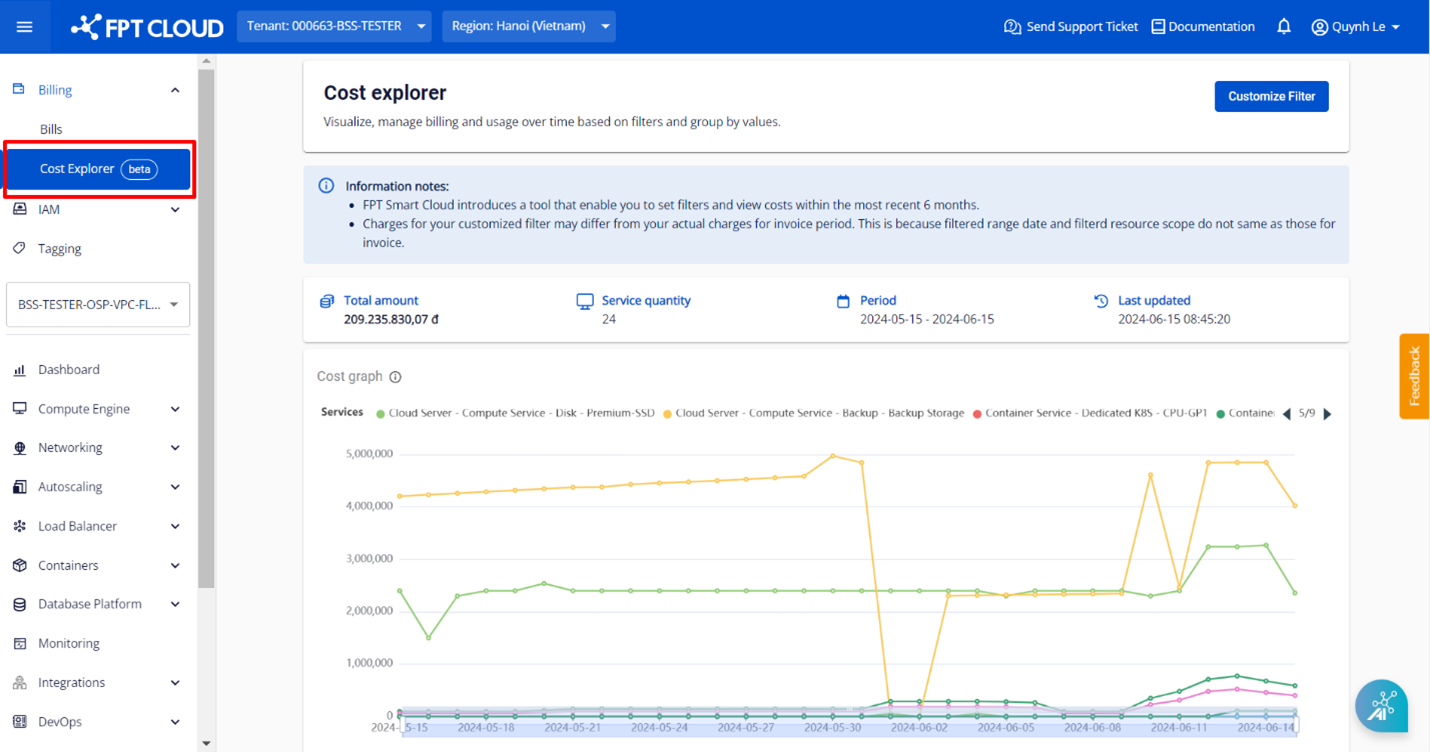Open the notifications bell
This screenshot has height=752, width=1430.
pos(1284,27)
